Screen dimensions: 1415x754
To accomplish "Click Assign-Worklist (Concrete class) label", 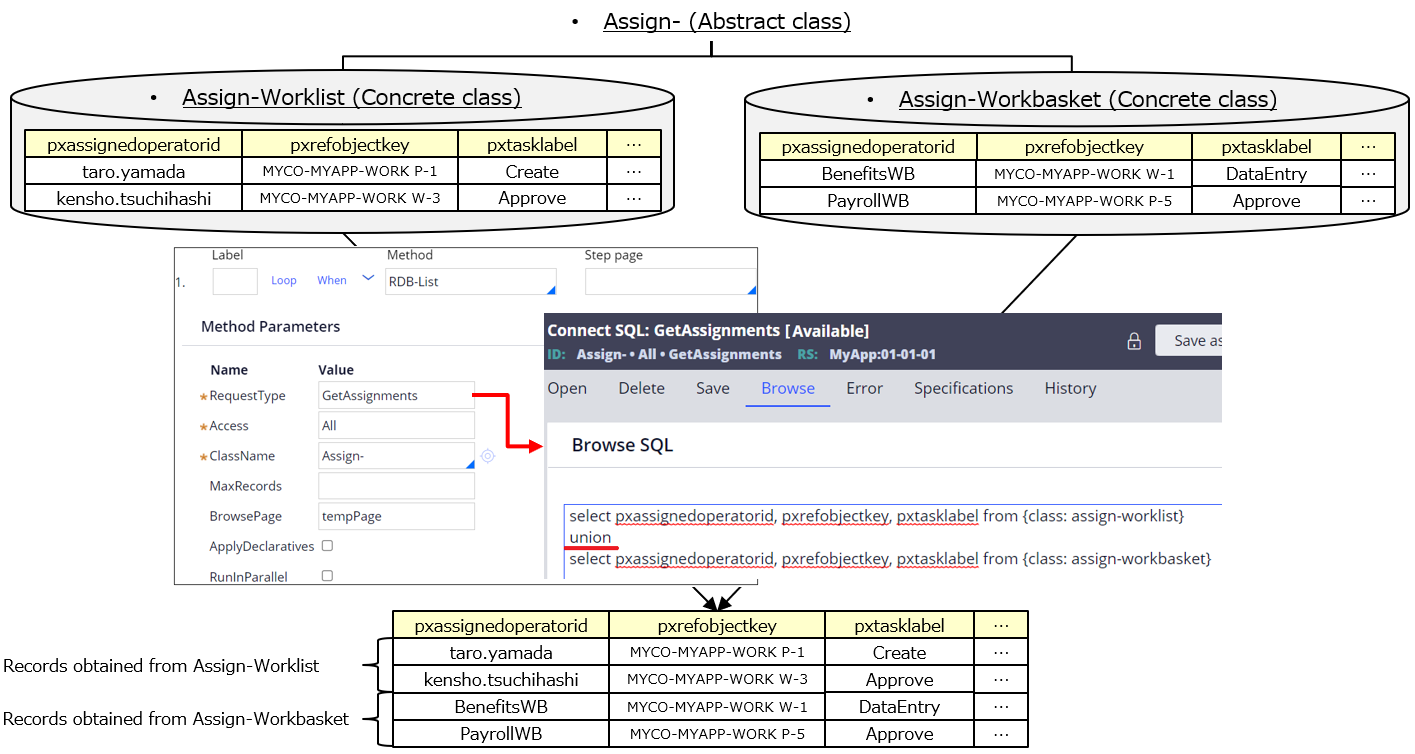I will point(351,97).
